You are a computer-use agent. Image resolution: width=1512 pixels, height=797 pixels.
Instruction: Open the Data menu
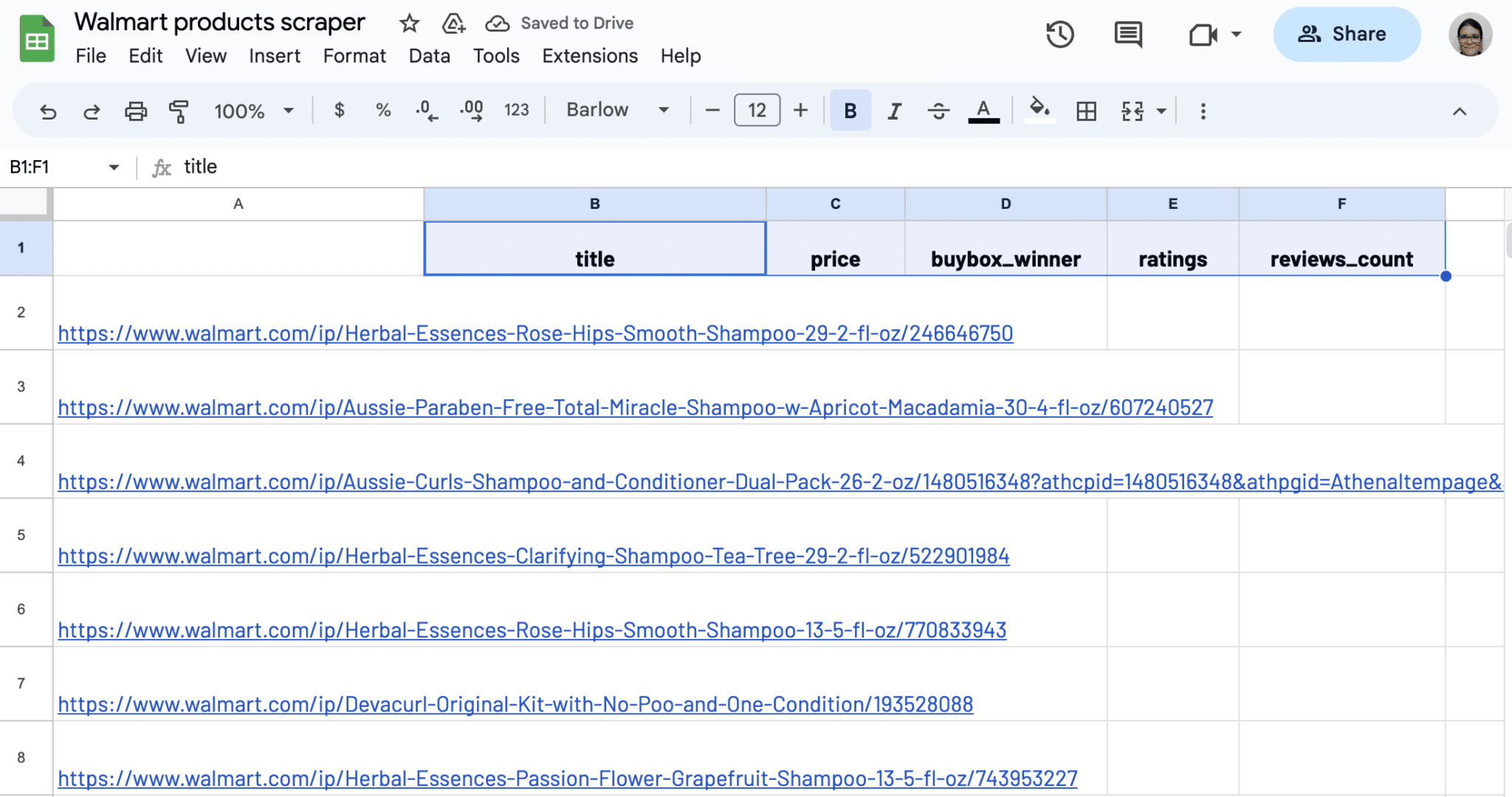[429, 55]
